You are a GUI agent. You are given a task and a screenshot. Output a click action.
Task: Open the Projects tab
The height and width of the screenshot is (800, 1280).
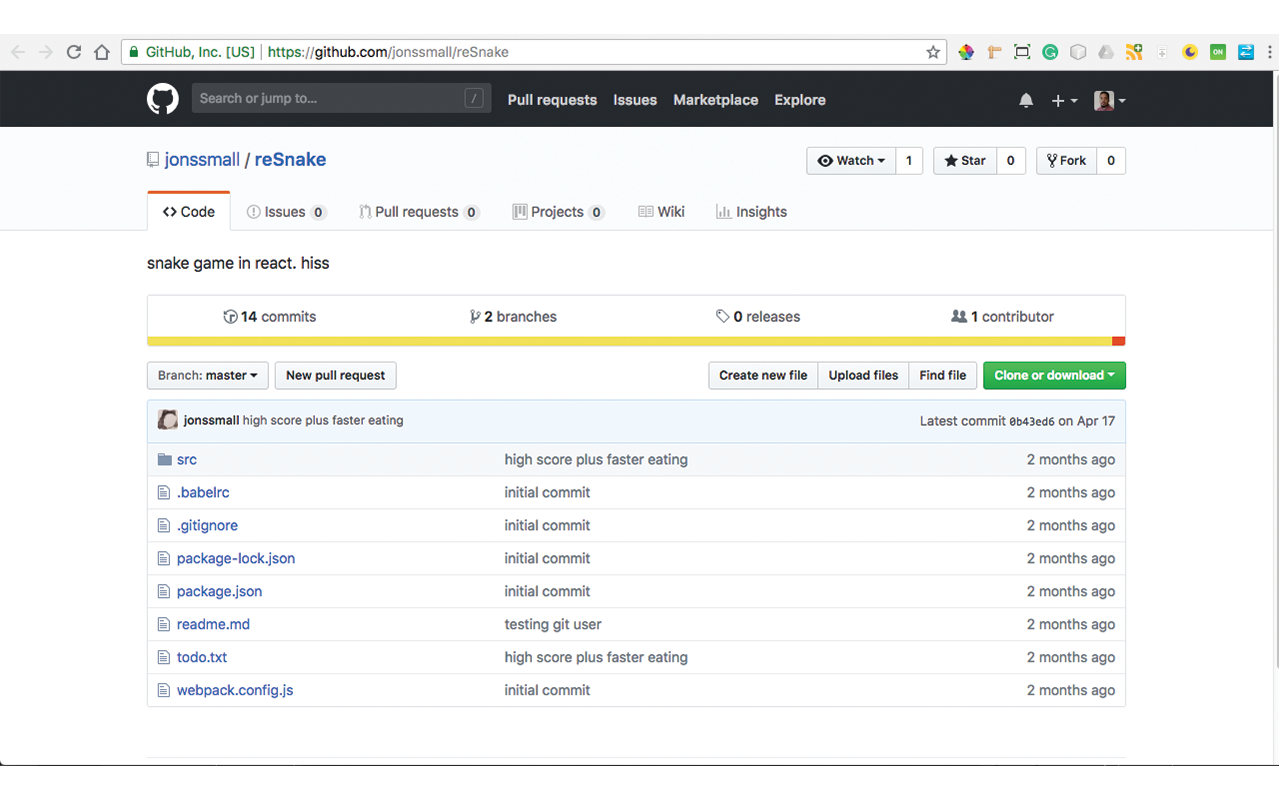[558, 212]
